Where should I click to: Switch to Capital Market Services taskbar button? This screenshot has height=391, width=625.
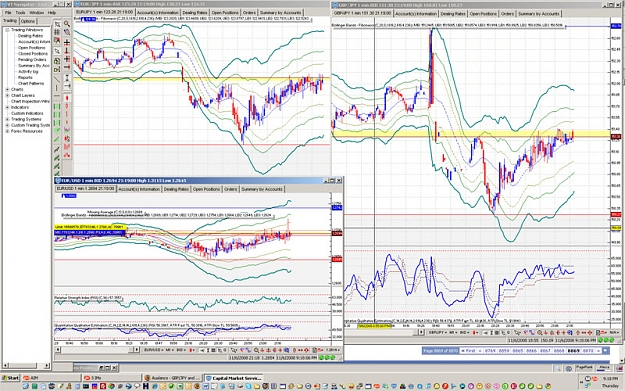click(233, 378)
